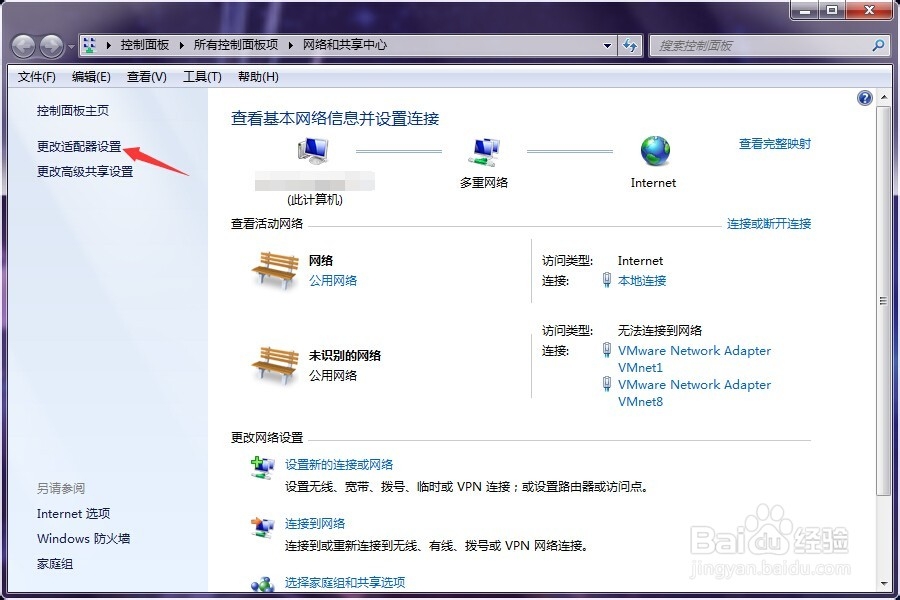Open VMware Network Adapter VMnet8 link
The height and width of the screenshot is (600, 900).
click(694, 384)
